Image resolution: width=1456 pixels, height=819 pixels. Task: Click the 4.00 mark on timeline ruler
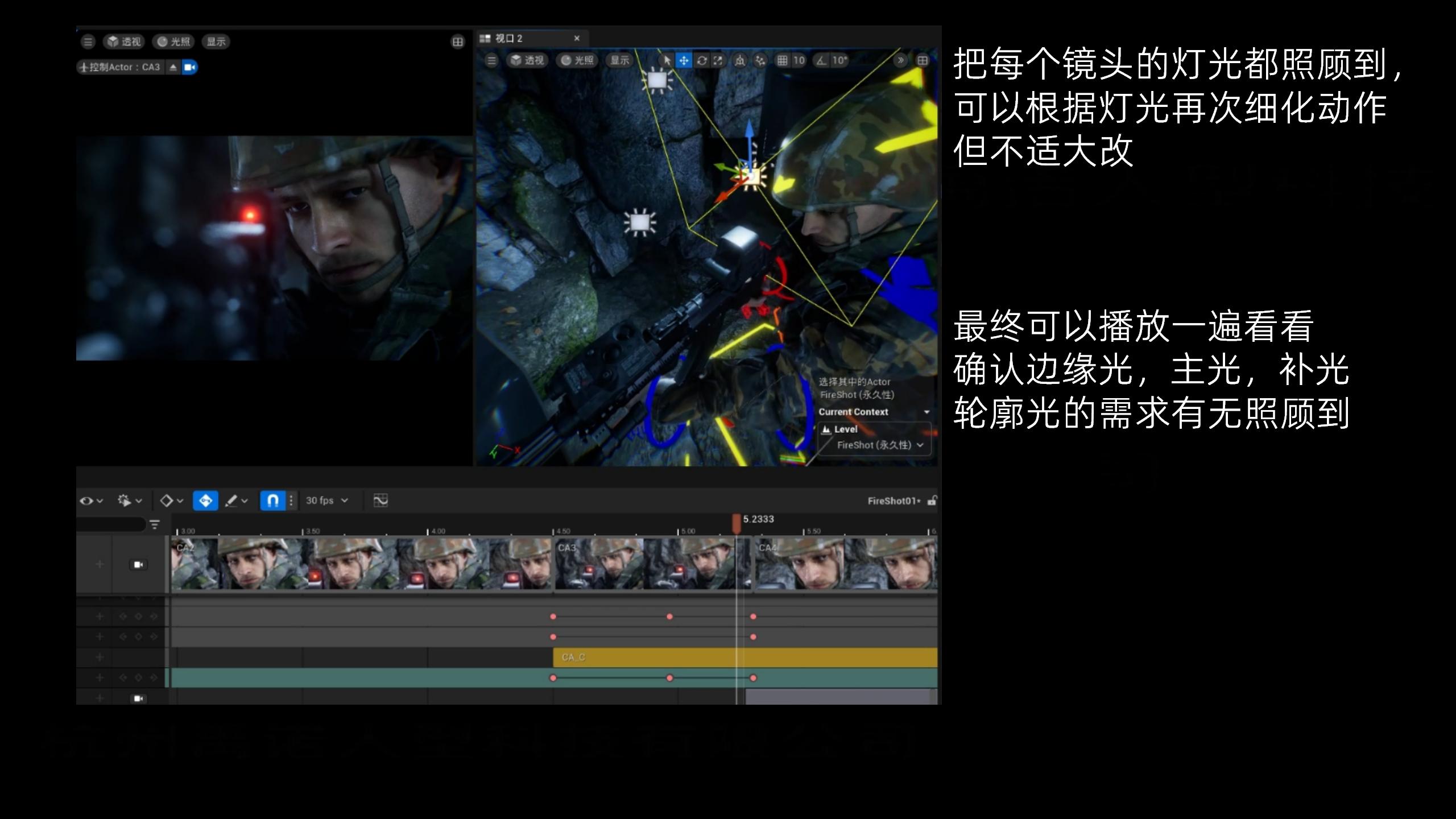click(438, 531)
